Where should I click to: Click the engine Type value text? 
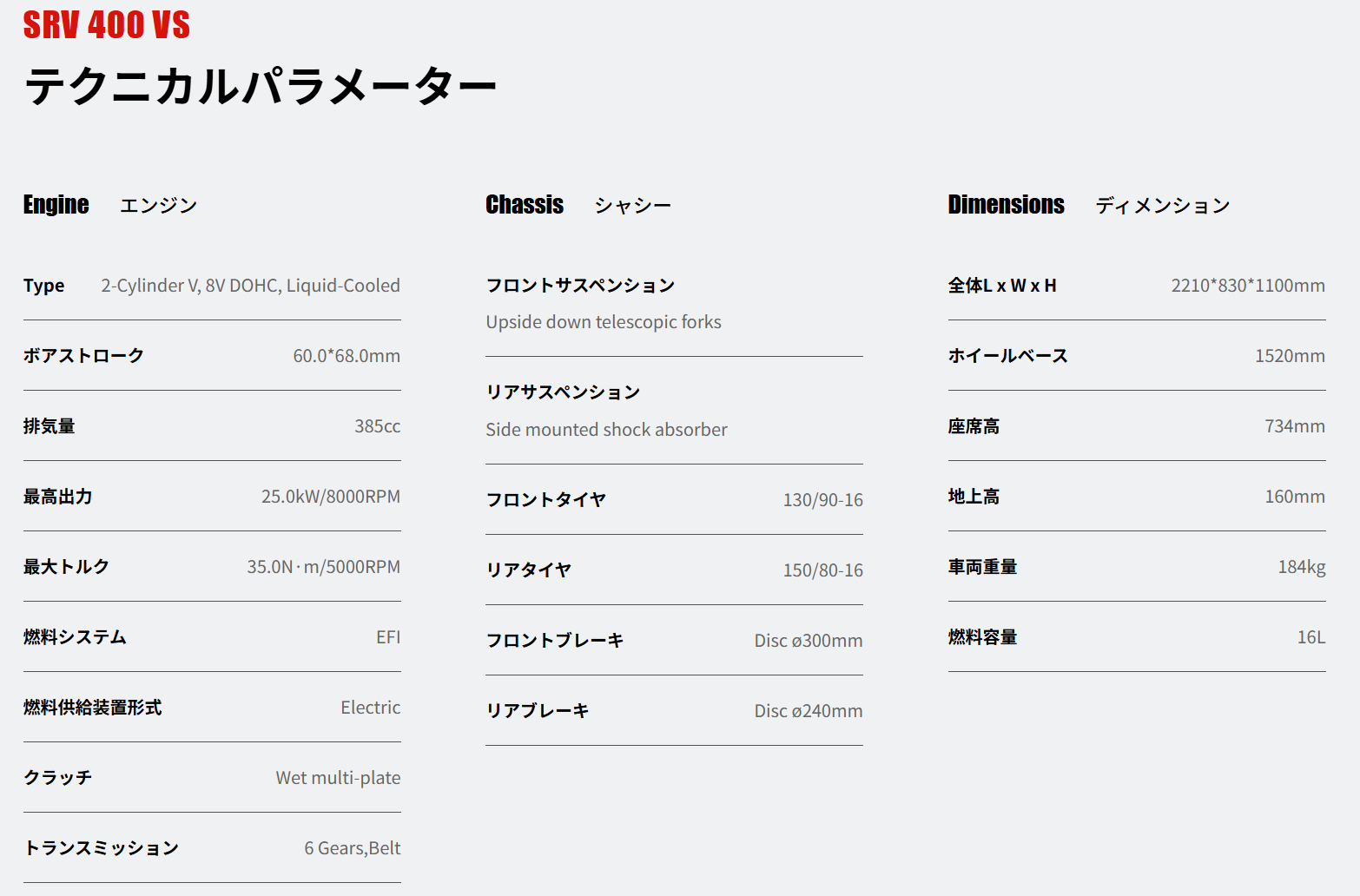pyautogui.click(x=250, y=286)
